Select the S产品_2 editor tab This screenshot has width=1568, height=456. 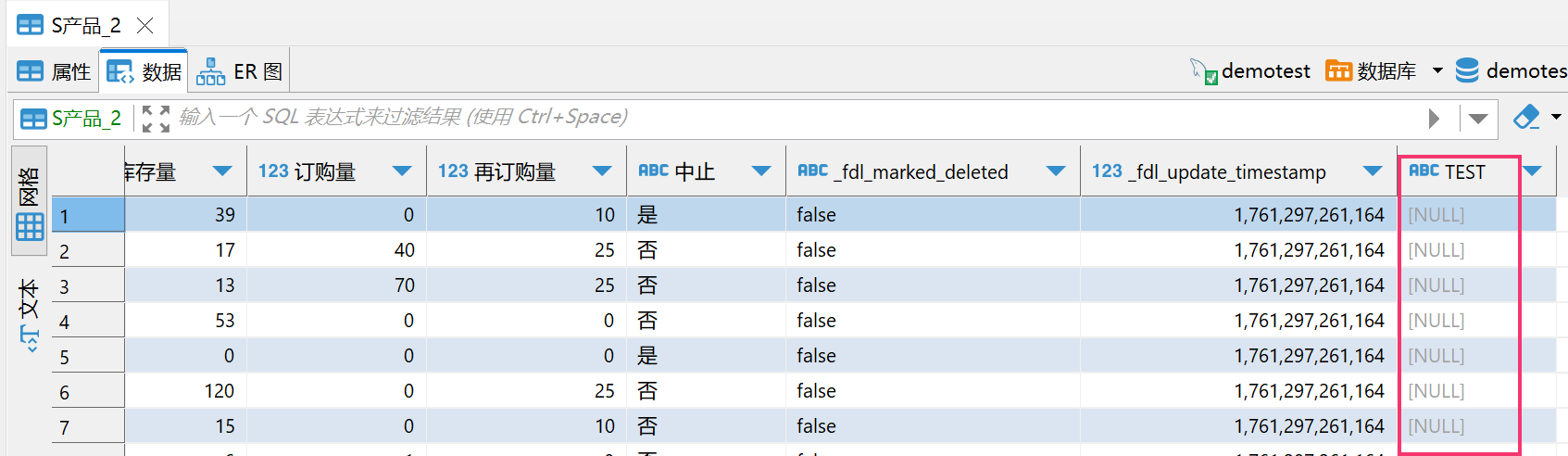click(x=86, y=25)
